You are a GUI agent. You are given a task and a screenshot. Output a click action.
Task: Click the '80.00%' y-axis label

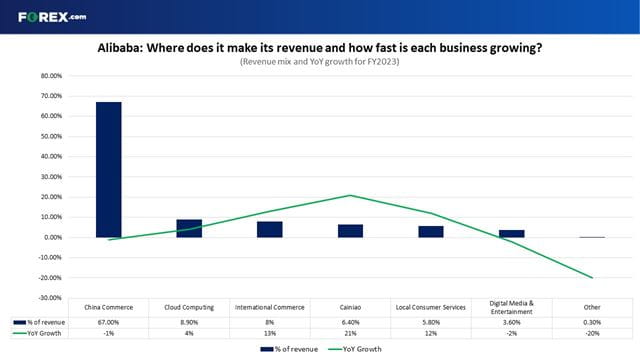(51, 76)
